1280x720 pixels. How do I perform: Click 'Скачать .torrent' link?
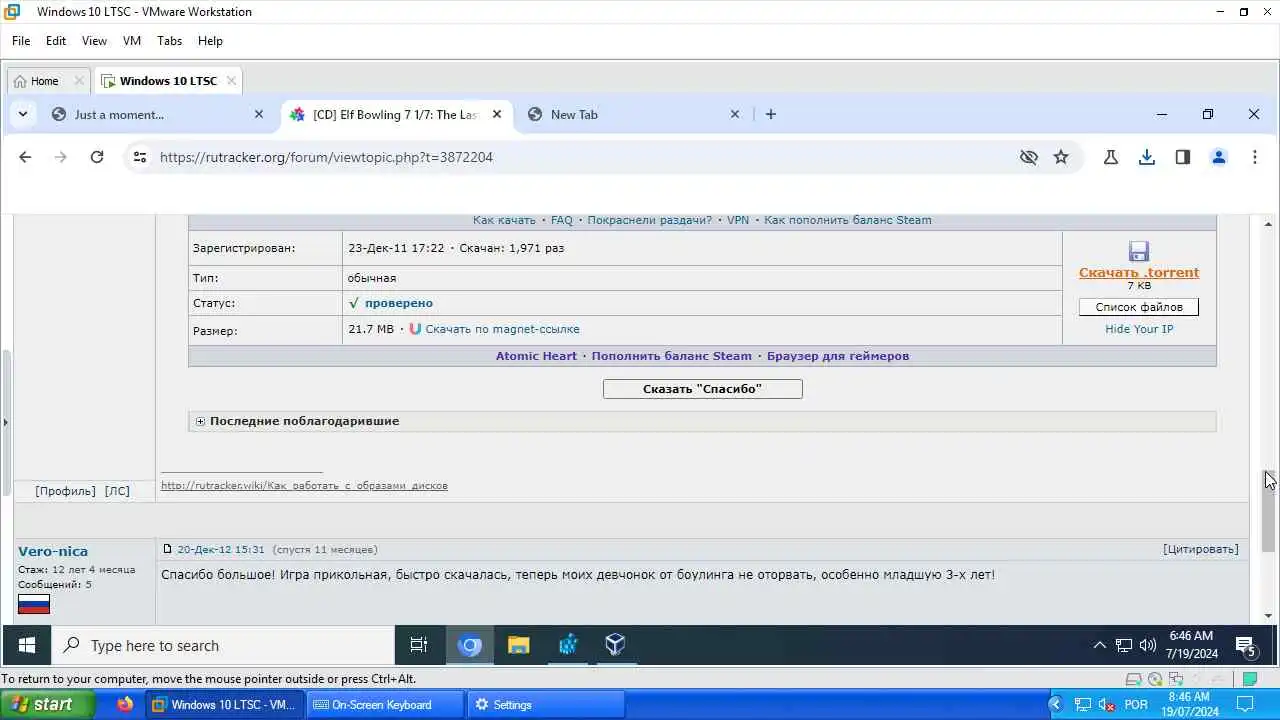(1139, 272)
